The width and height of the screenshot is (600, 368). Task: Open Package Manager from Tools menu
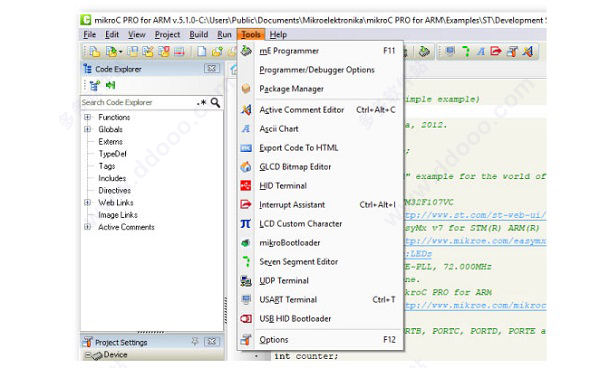click(320, 89)
